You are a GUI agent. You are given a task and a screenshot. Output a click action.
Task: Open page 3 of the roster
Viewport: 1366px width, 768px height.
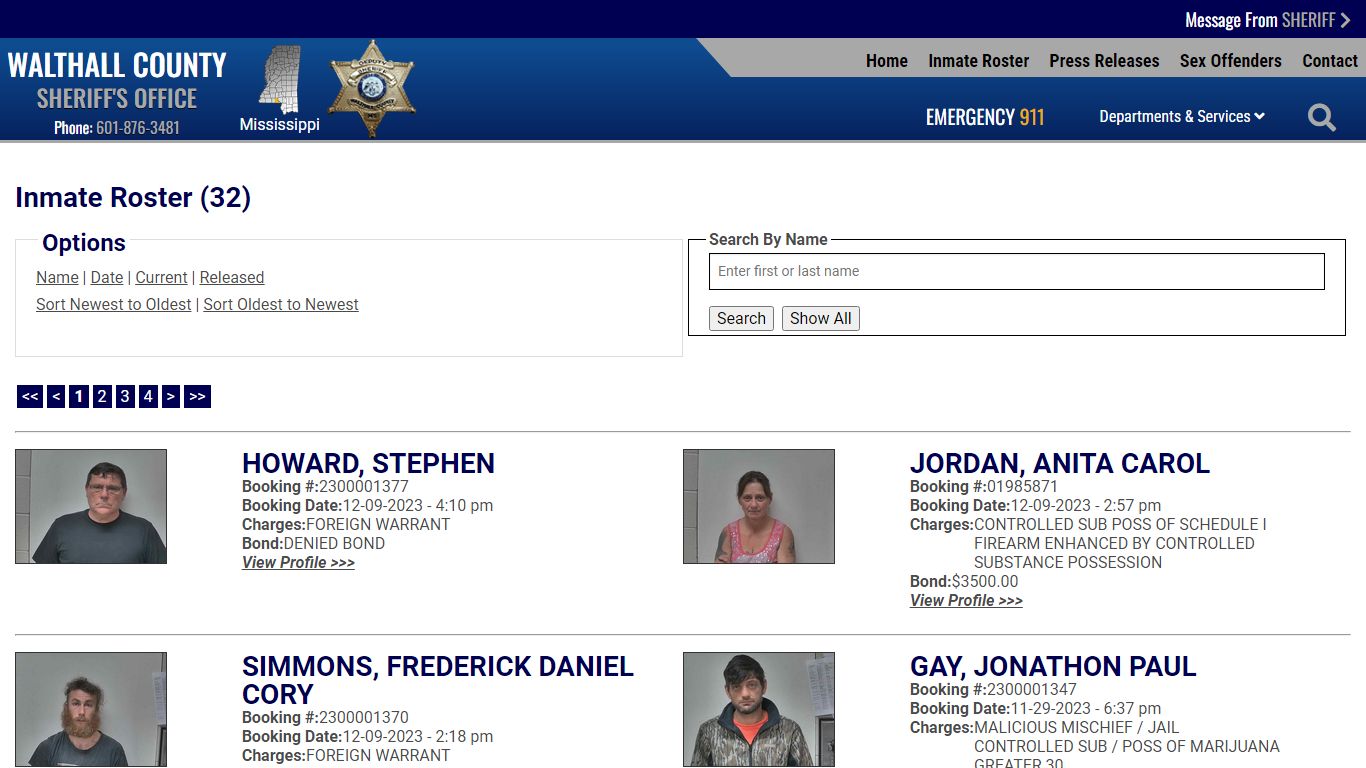[124, 396]
